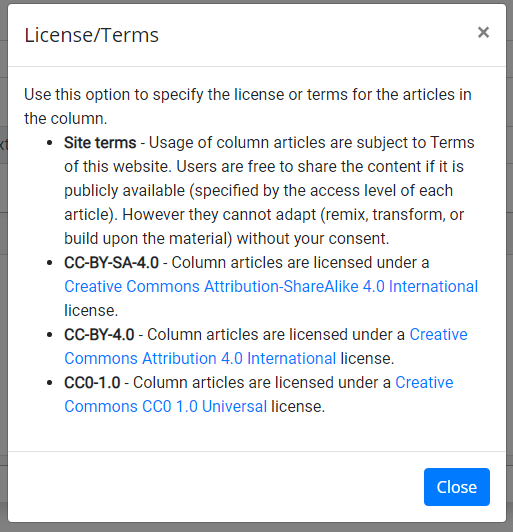Select the bold CC-BY-4.0 label

pos(99,335)
